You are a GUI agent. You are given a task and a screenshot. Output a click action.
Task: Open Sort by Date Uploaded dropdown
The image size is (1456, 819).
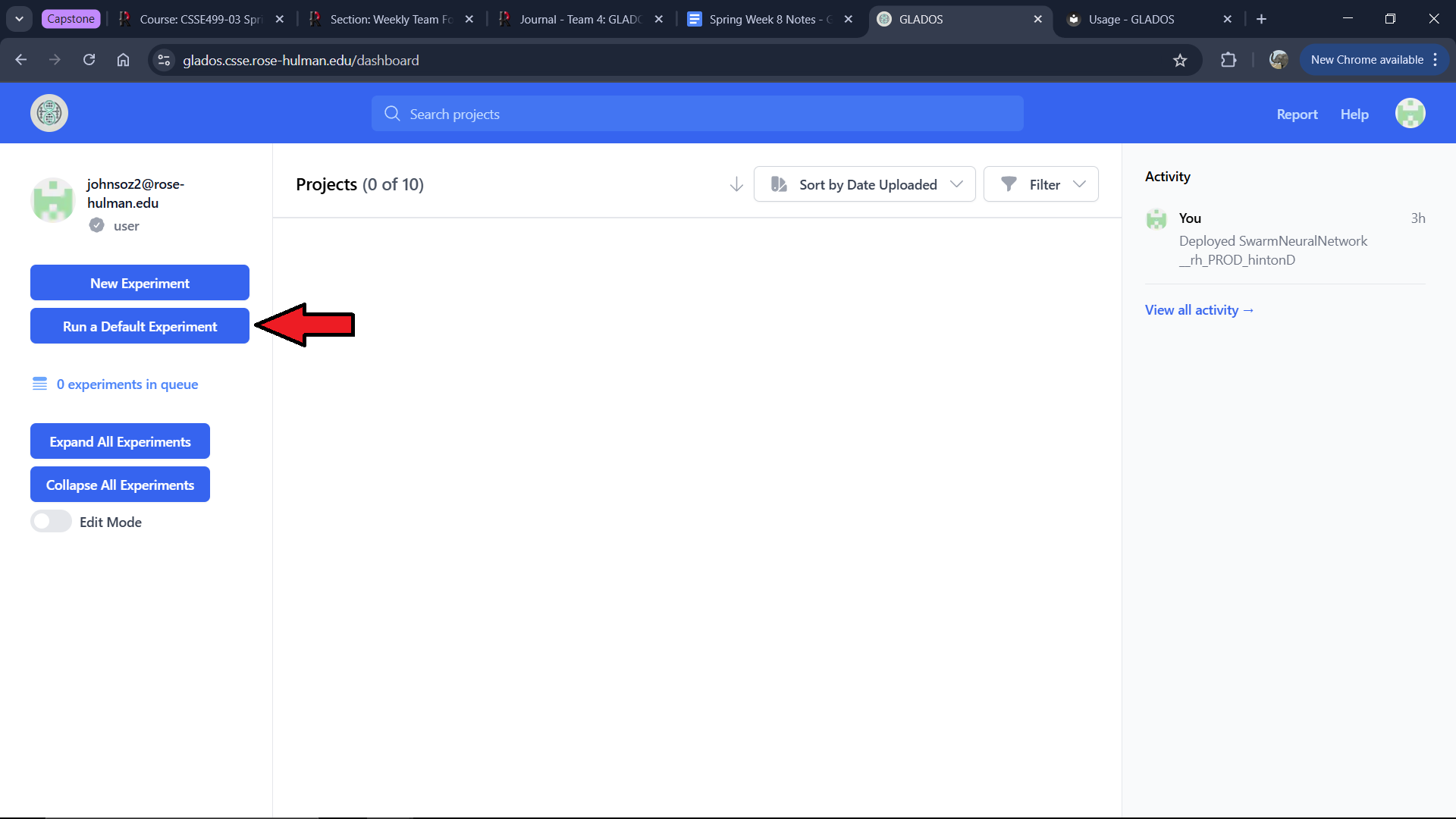click(x=864, y=184)
